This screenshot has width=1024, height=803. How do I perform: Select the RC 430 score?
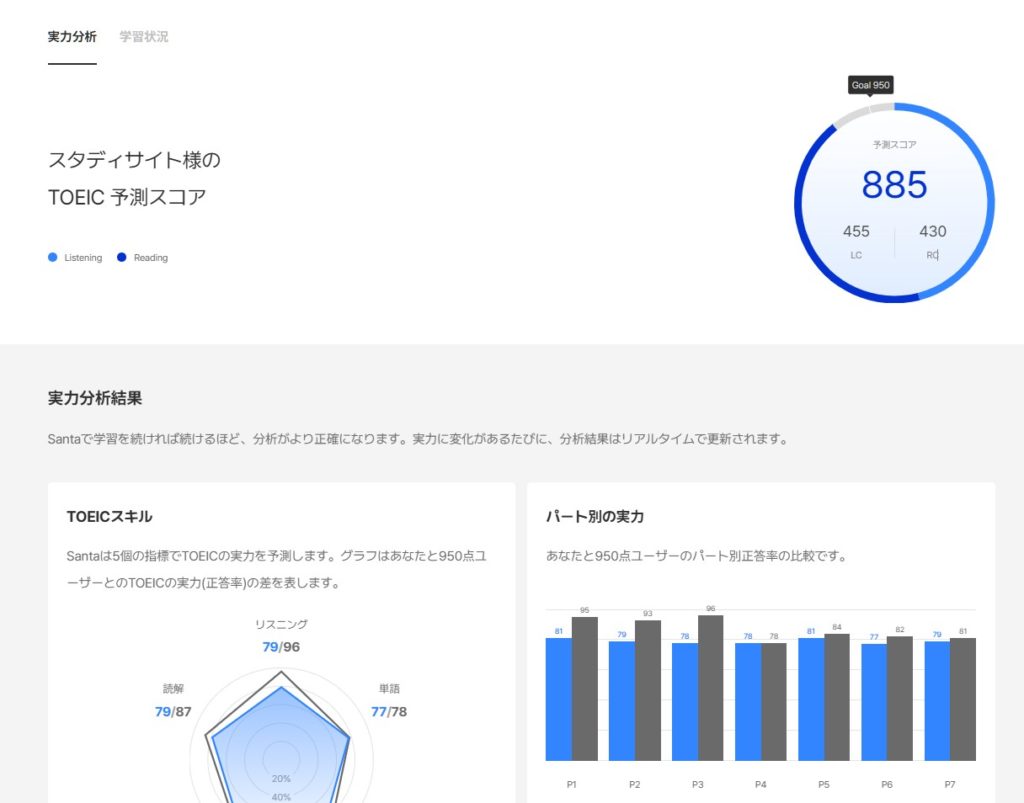pos(933,231)
